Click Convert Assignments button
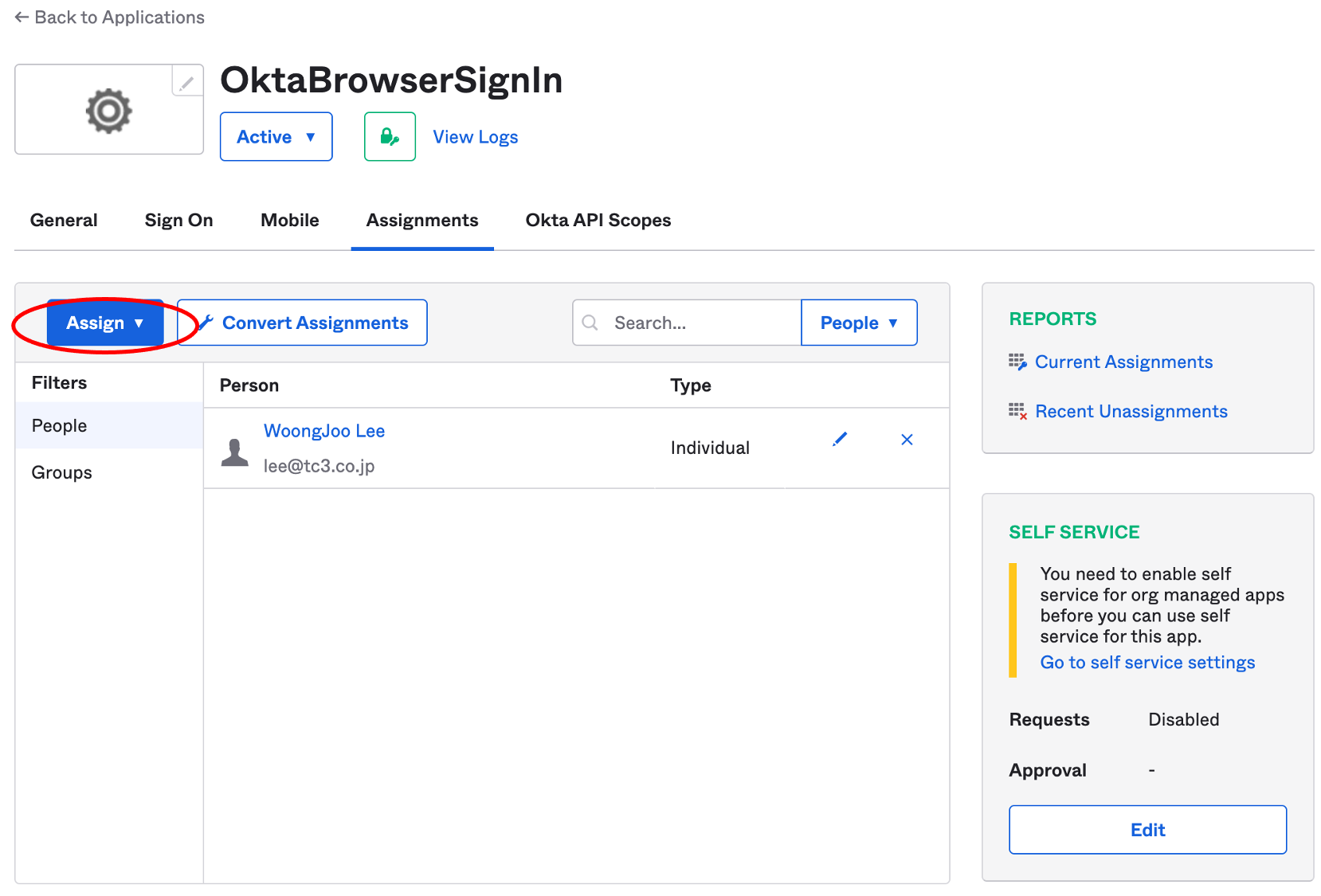Viewport: 1321px width, 896px height. point(302,323)
